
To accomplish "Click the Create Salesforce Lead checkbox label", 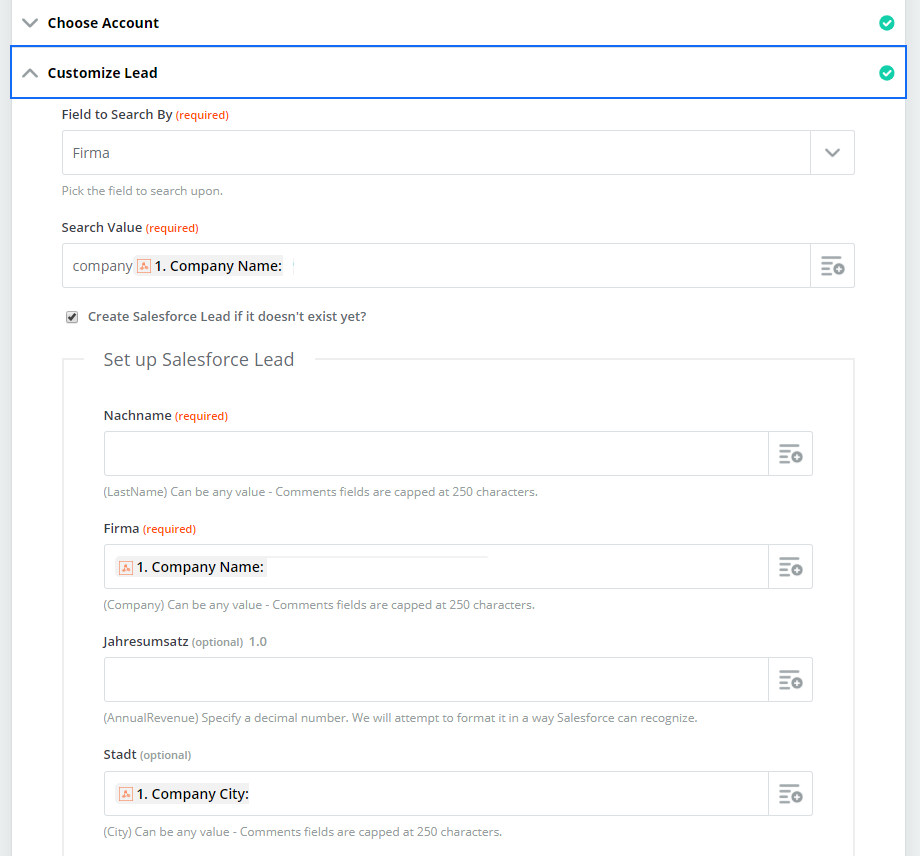I will (227, 317).
